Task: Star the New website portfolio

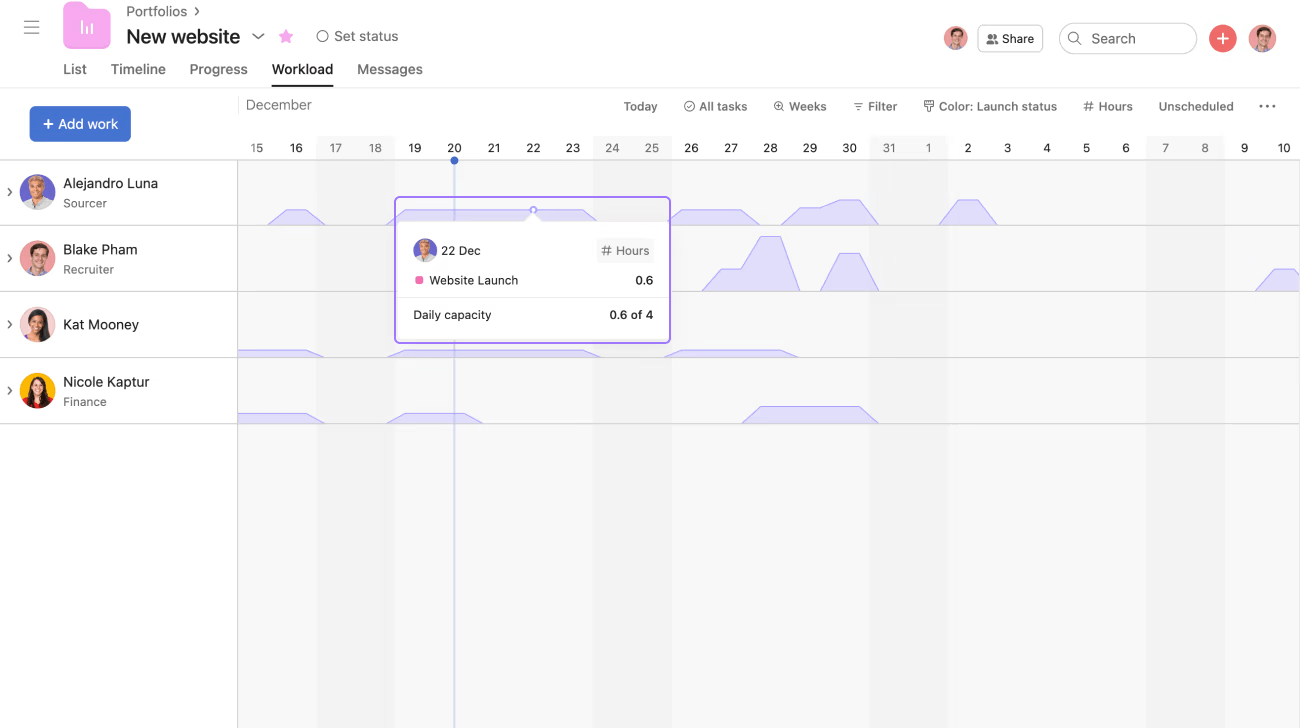Action: (286, 37)
